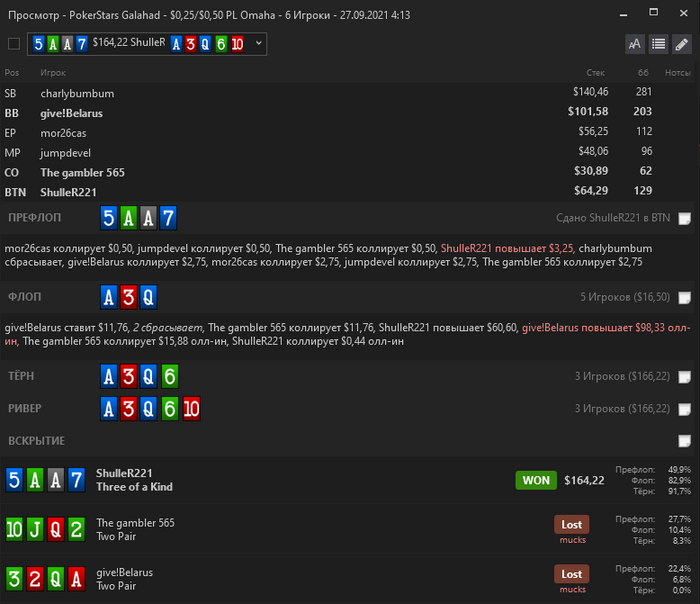This screenshot has width=700, height=604.
Task: Click the red A card of give!Belarus
Action: pyautogui.click(x=76, y=579)
